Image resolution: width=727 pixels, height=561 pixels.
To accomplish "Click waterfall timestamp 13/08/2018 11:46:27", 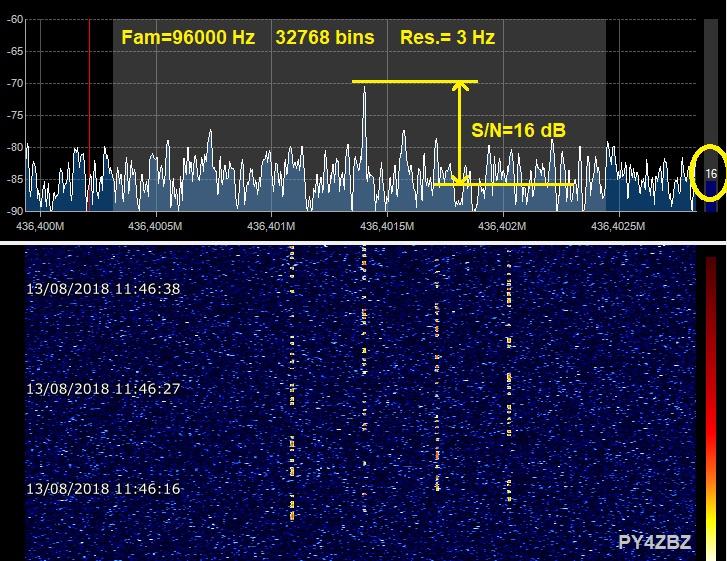I will click(x=103, y=389).
